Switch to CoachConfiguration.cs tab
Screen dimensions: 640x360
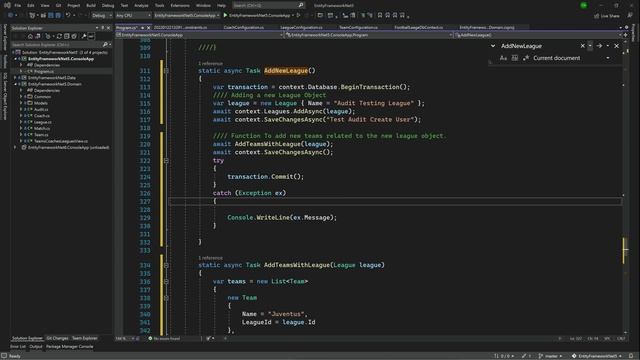click(x=244, y=27)
